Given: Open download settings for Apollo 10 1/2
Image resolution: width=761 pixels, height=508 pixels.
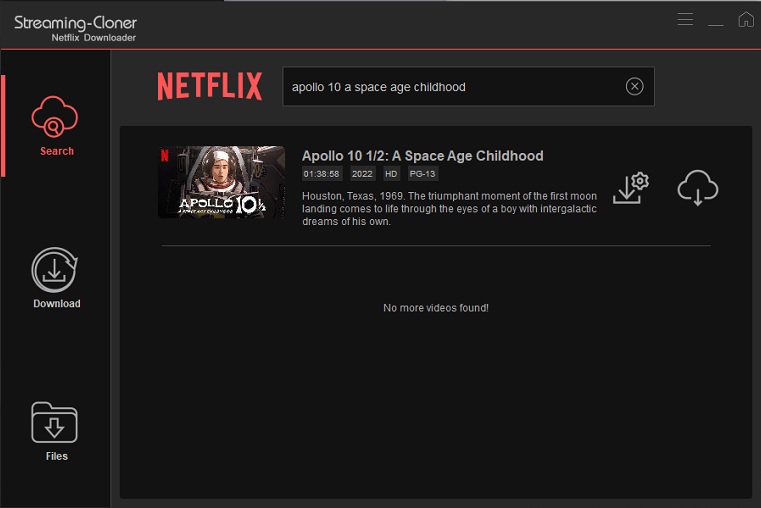Looking at the screenshot, I should pyautogui.click(x=630, y=188).
